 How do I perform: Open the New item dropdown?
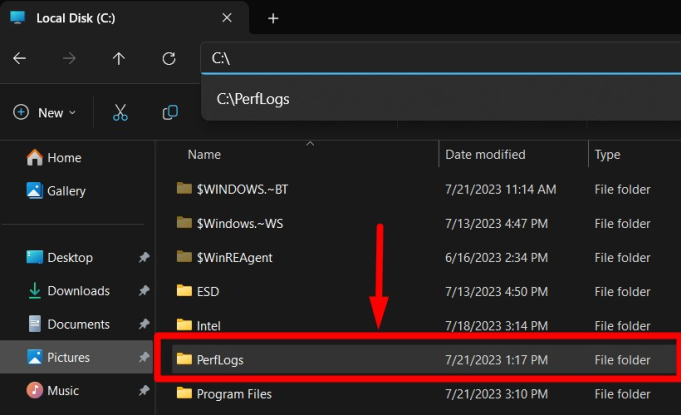45,113
